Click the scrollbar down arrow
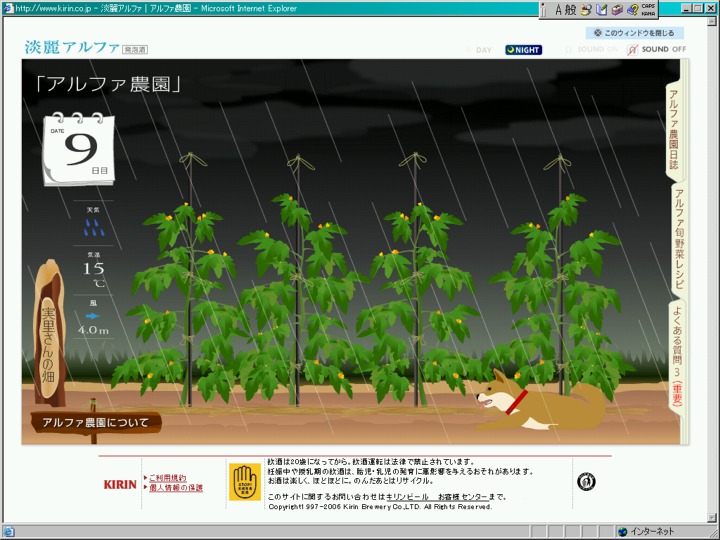Viewport: 720px width, 540px height. [712, 518]
